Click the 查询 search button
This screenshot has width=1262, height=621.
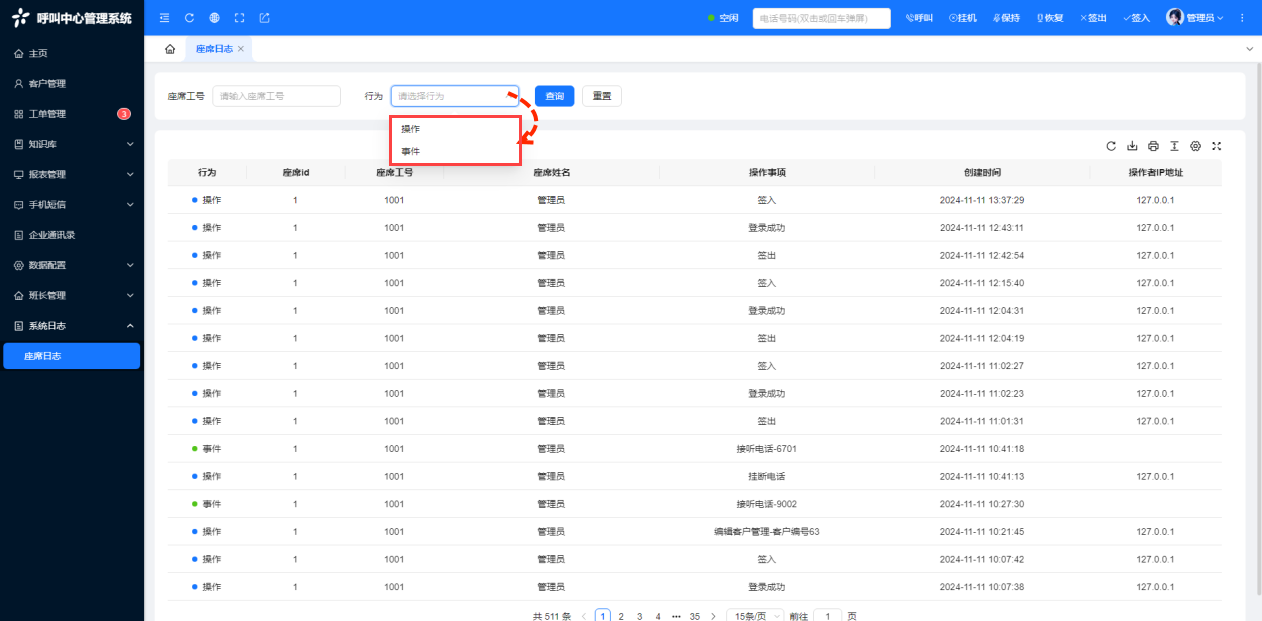point(554,96)
